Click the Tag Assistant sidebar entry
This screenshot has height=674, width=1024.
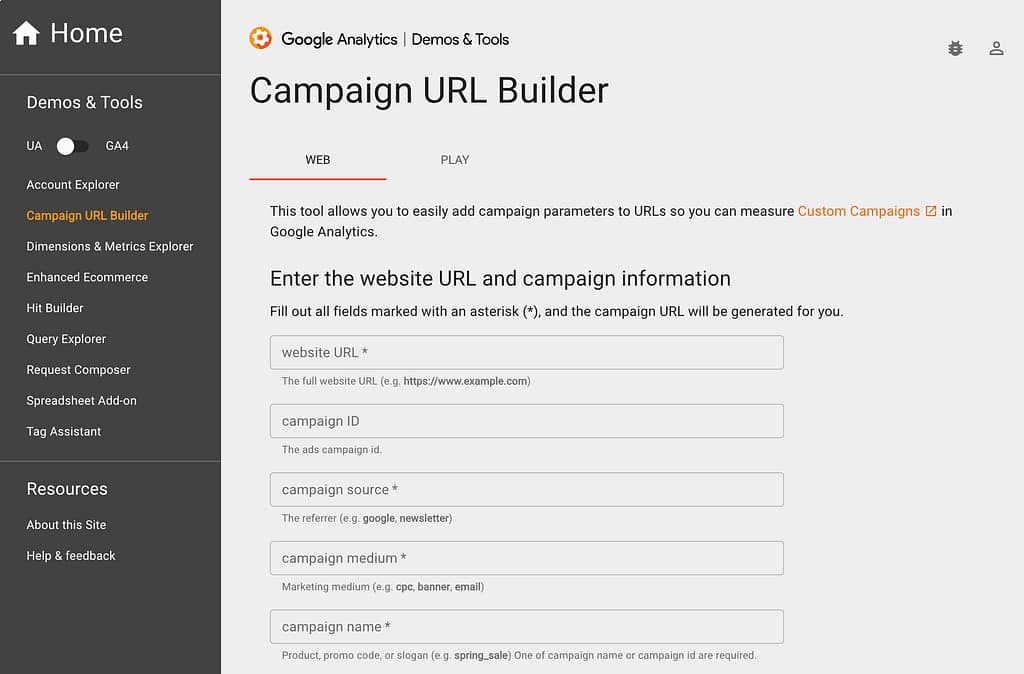[x=63, y=431]
